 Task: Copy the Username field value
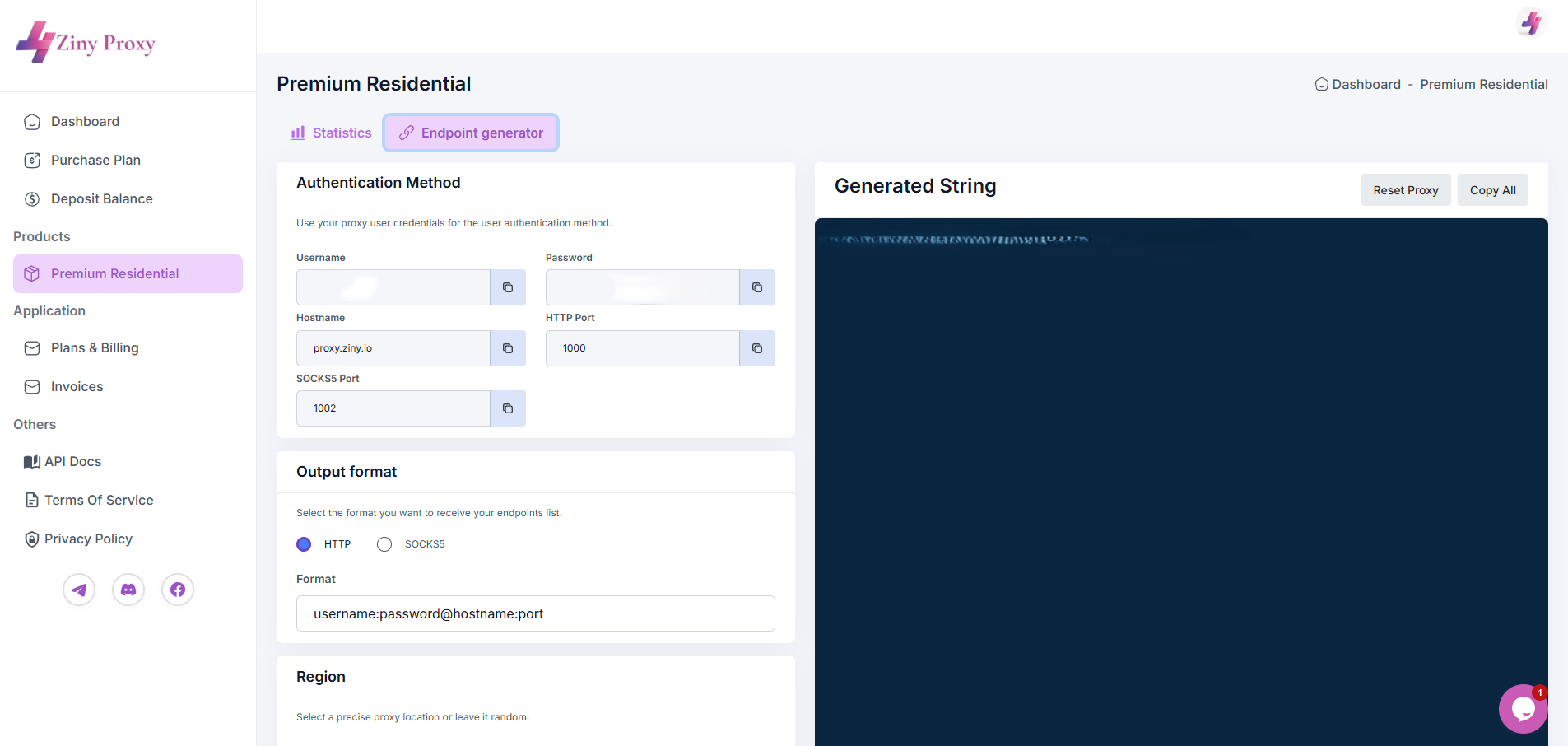pos(508,287)
